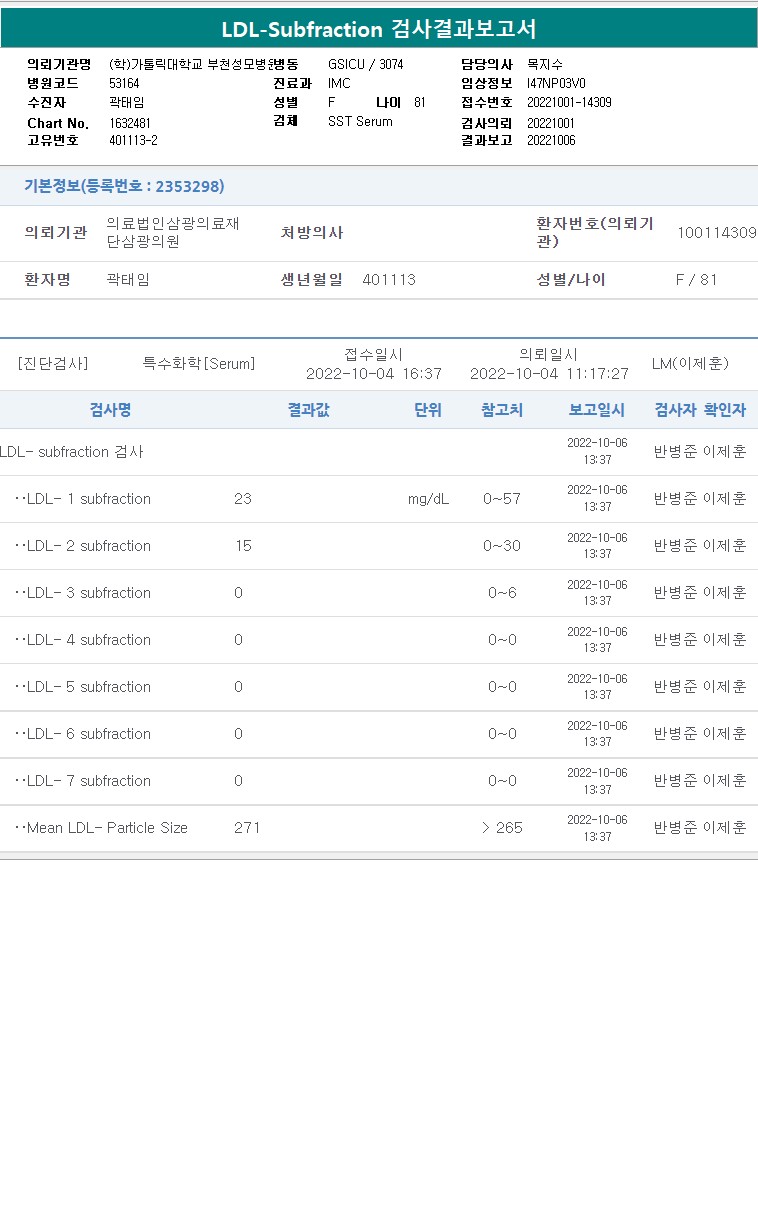
Task: Click the 기본정보(등록번호 : 2353298) heading
Action: pos(124,186)
